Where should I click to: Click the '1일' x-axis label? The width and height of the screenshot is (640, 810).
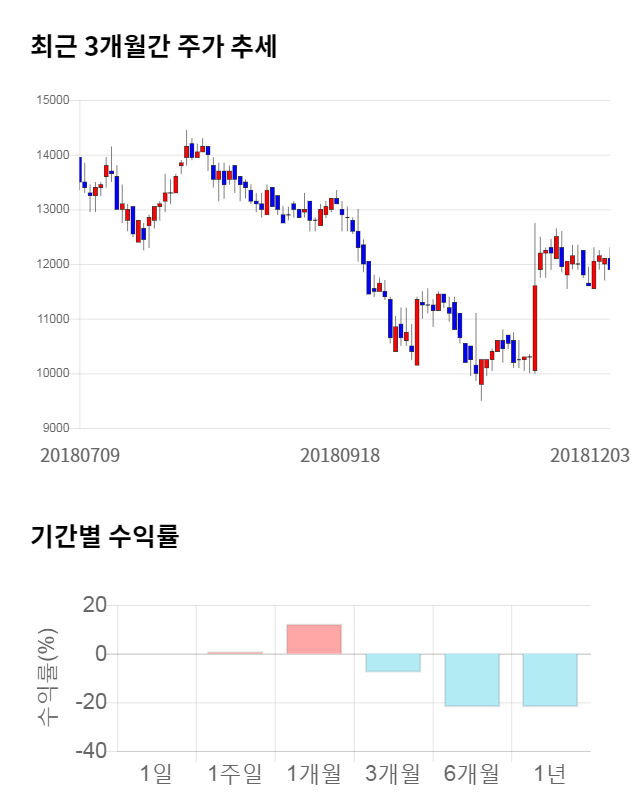[x=156, y=773]
